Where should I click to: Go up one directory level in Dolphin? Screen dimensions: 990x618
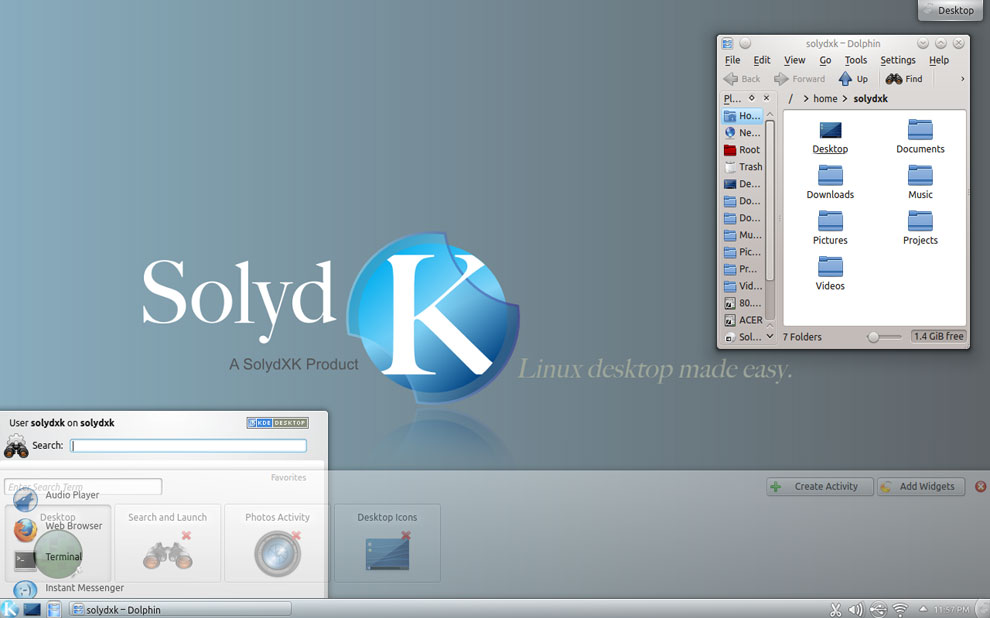[x=853, y=79]
